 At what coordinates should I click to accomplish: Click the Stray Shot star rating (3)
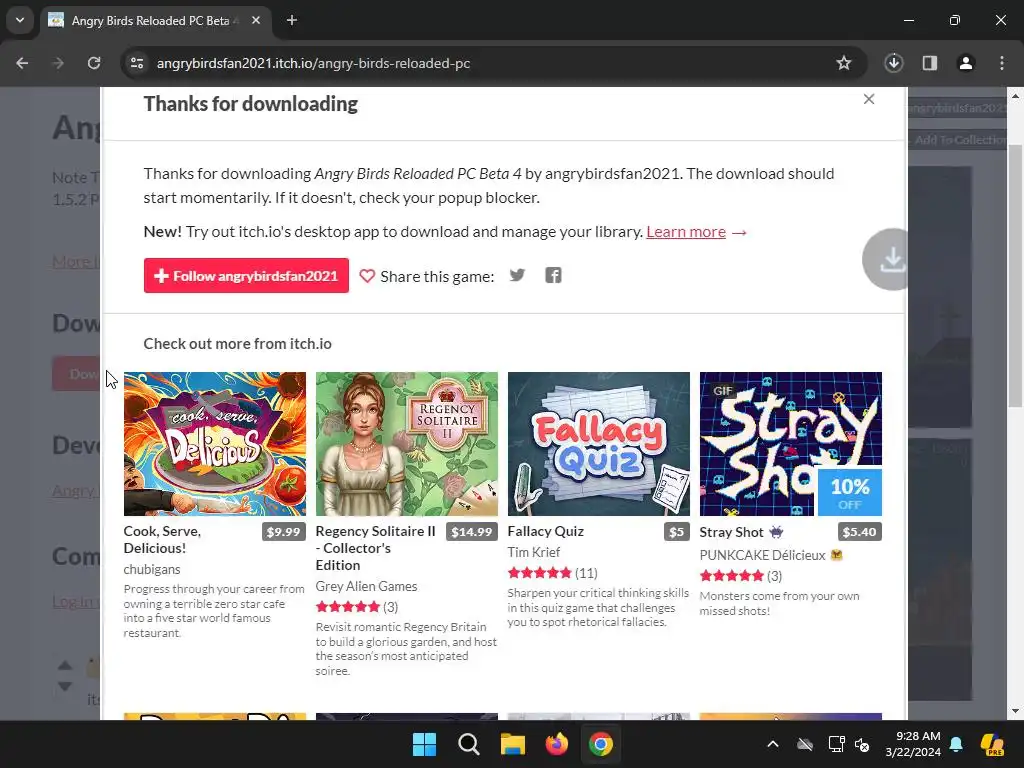tap(741, 576)
